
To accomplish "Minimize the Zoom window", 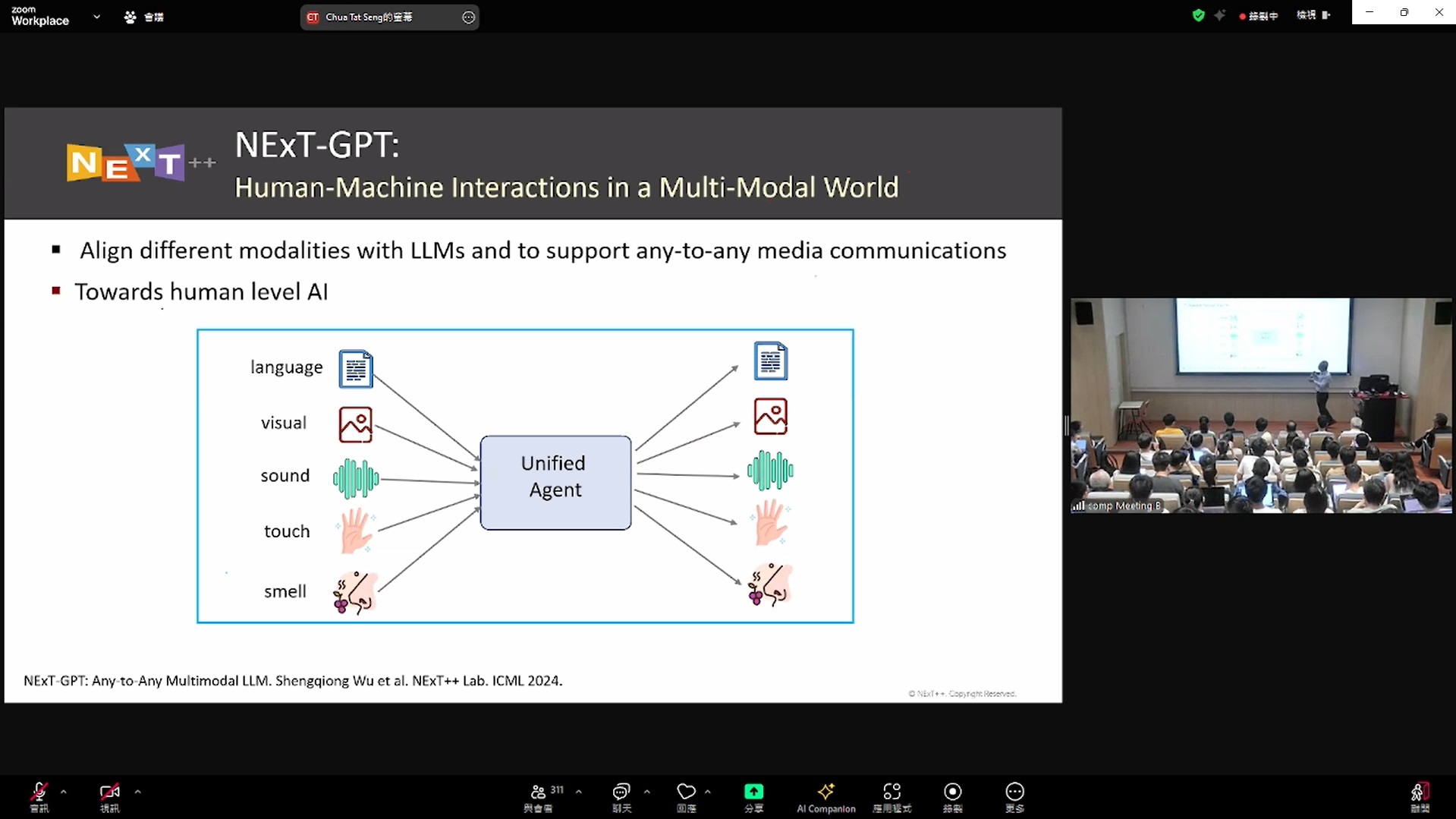I will (1369, 12).
